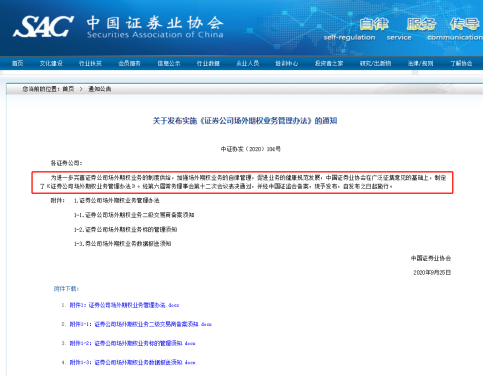Click the 附件下载 heading

coord(66,289)
